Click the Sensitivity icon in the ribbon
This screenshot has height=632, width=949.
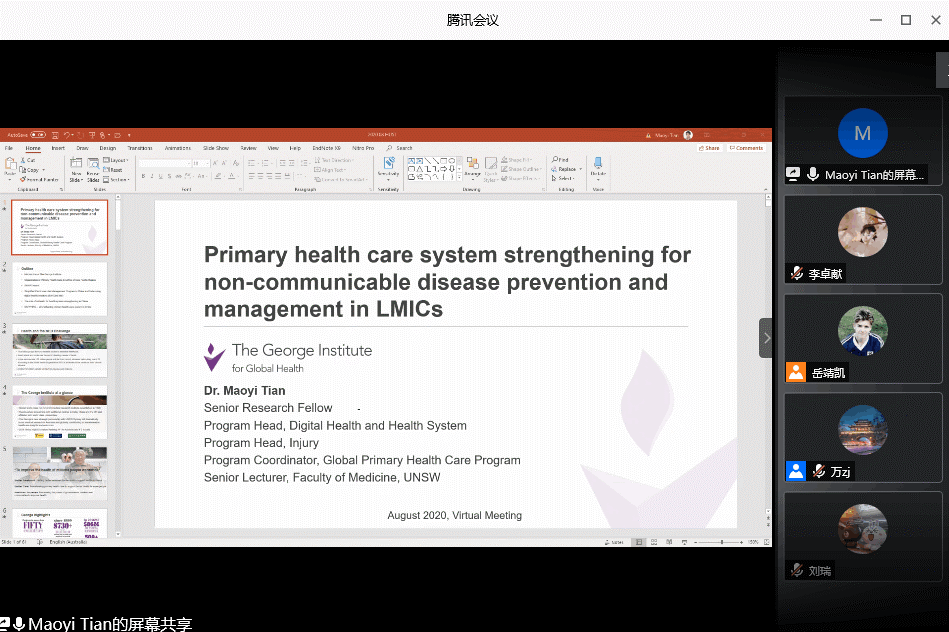[x=389, y=165]
